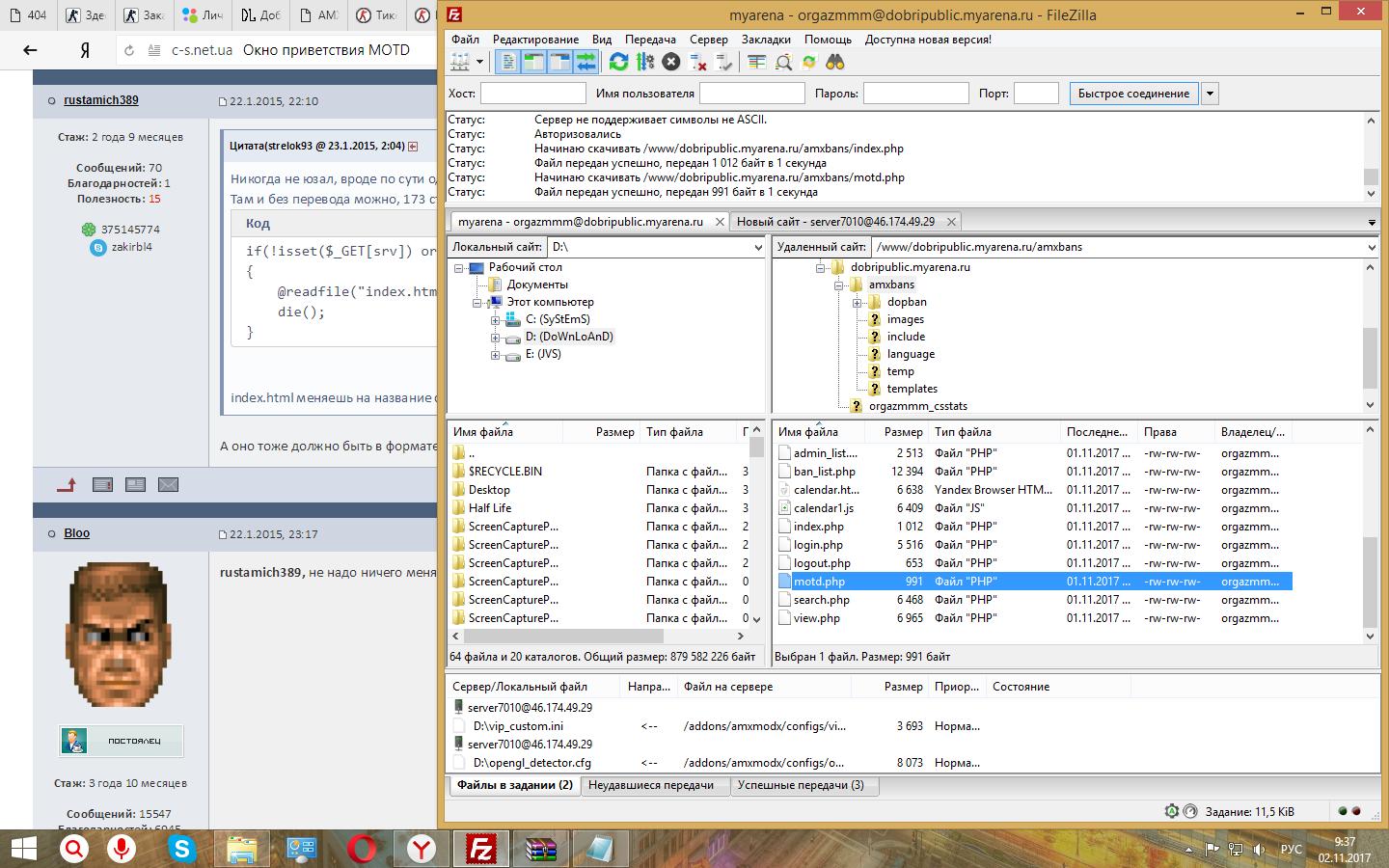This screenshot has height=868, width=1389.
Task: Click the Bloo username link in the browser
Action: tap(77, 533)
